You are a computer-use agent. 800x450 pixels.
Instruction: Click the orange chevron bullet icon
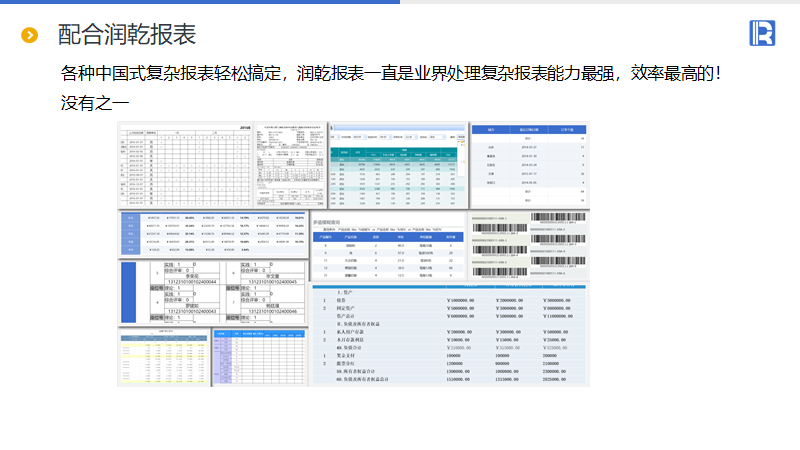point(30,35)
